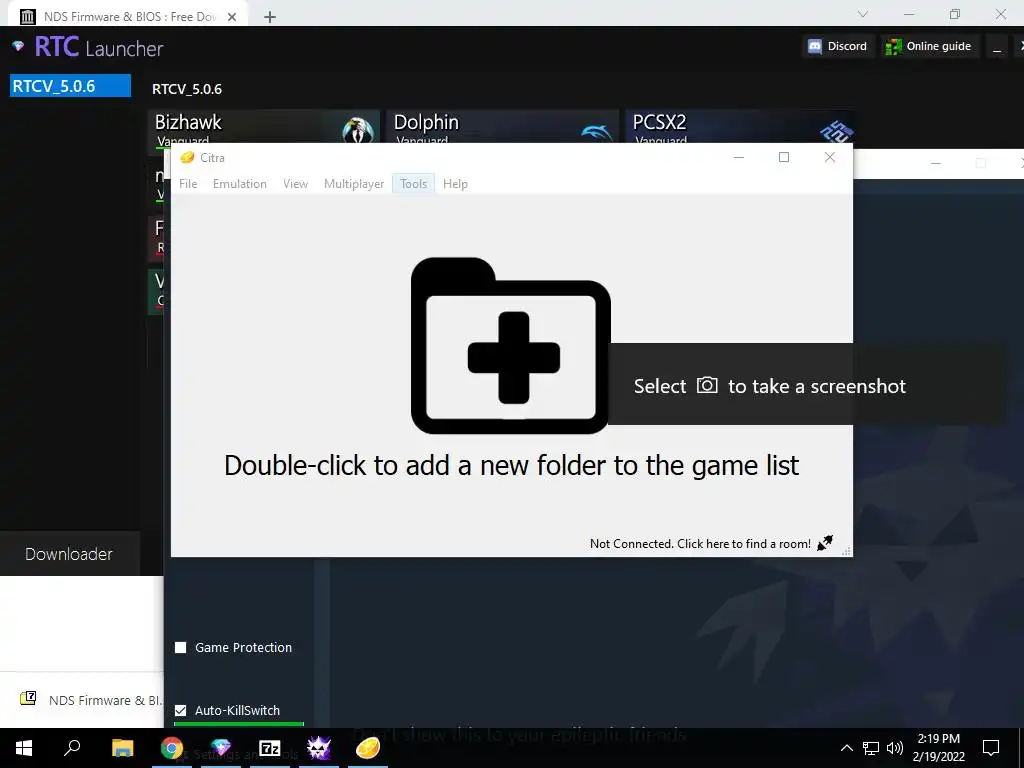The height and width of the screenshot is (768, 1024).
Task: Click the volume speaker icon in tray
Action: point(895,748)
